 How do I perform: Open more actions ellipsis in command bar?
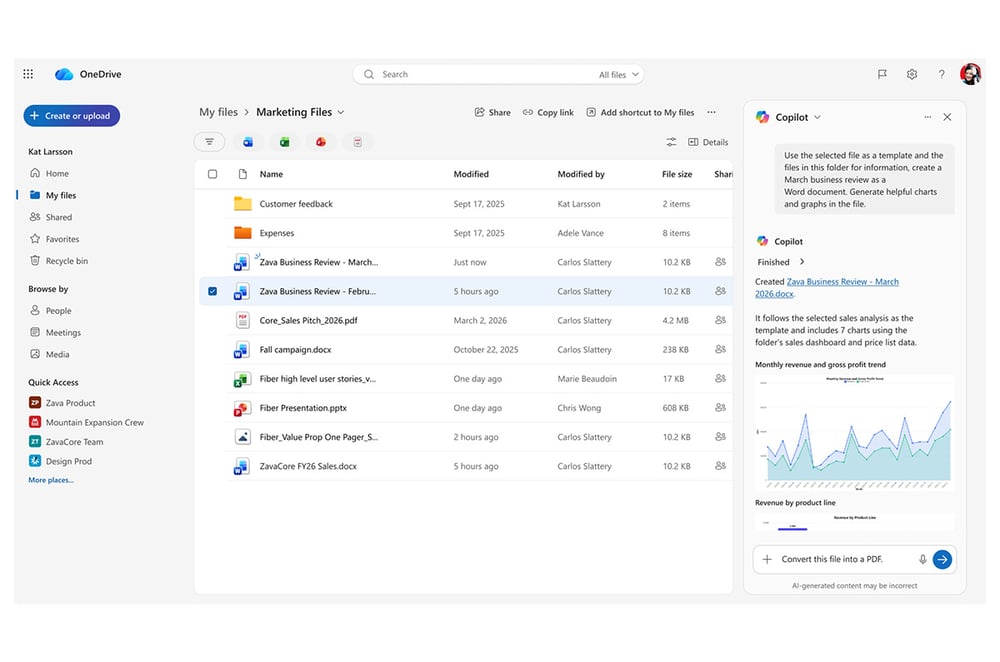point(711,112)
